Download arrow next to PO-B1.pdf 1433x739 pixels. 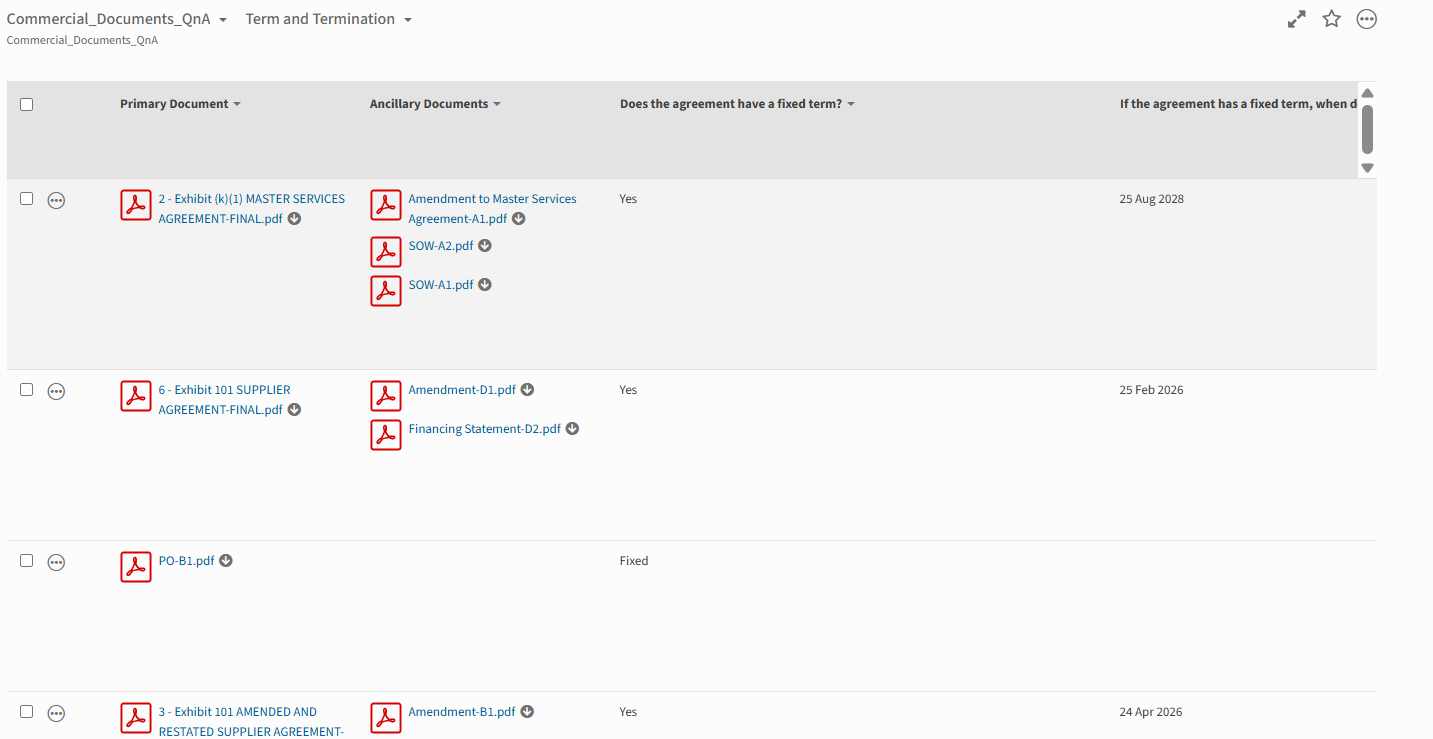(x=226, y=560)
